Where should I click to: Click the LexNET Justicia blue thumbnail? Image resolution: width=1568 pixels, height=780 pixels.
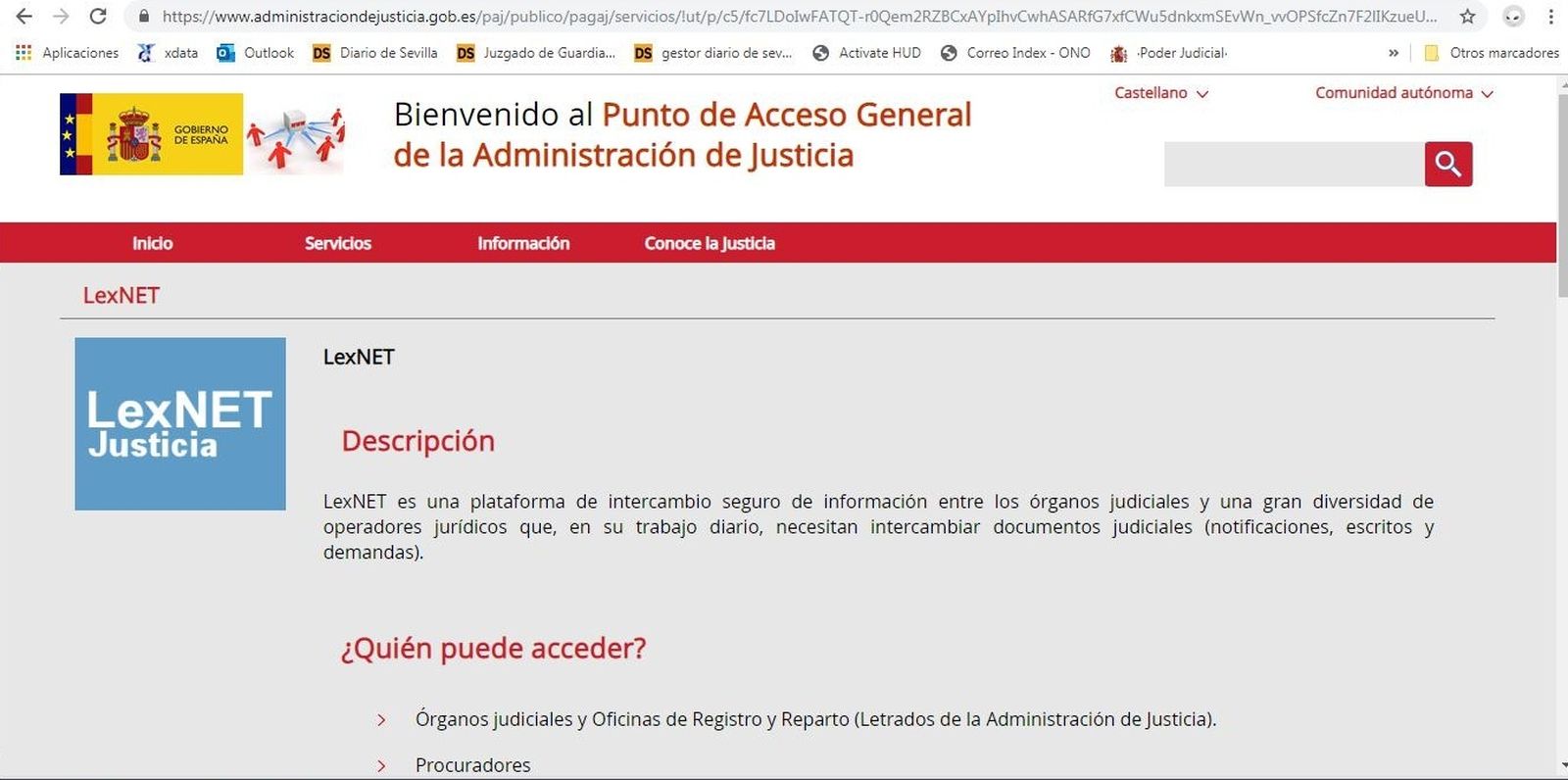pos(180,424)
